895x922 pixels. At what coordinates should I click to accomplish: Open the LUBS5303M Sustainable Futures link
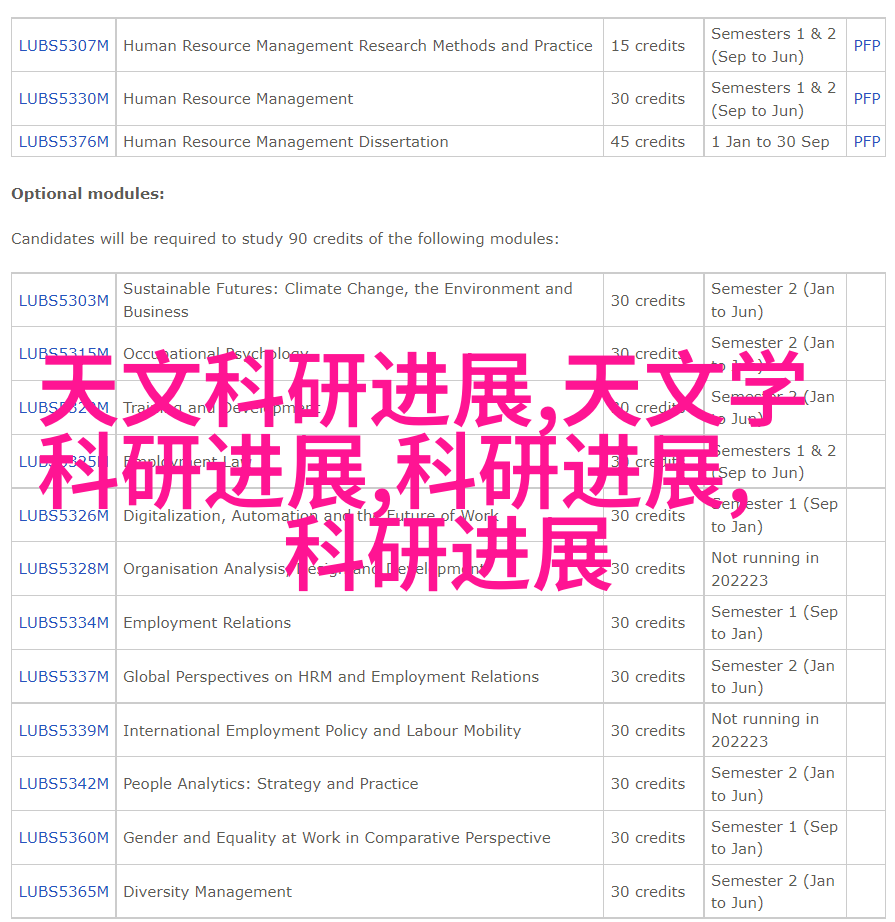point(63,300)
